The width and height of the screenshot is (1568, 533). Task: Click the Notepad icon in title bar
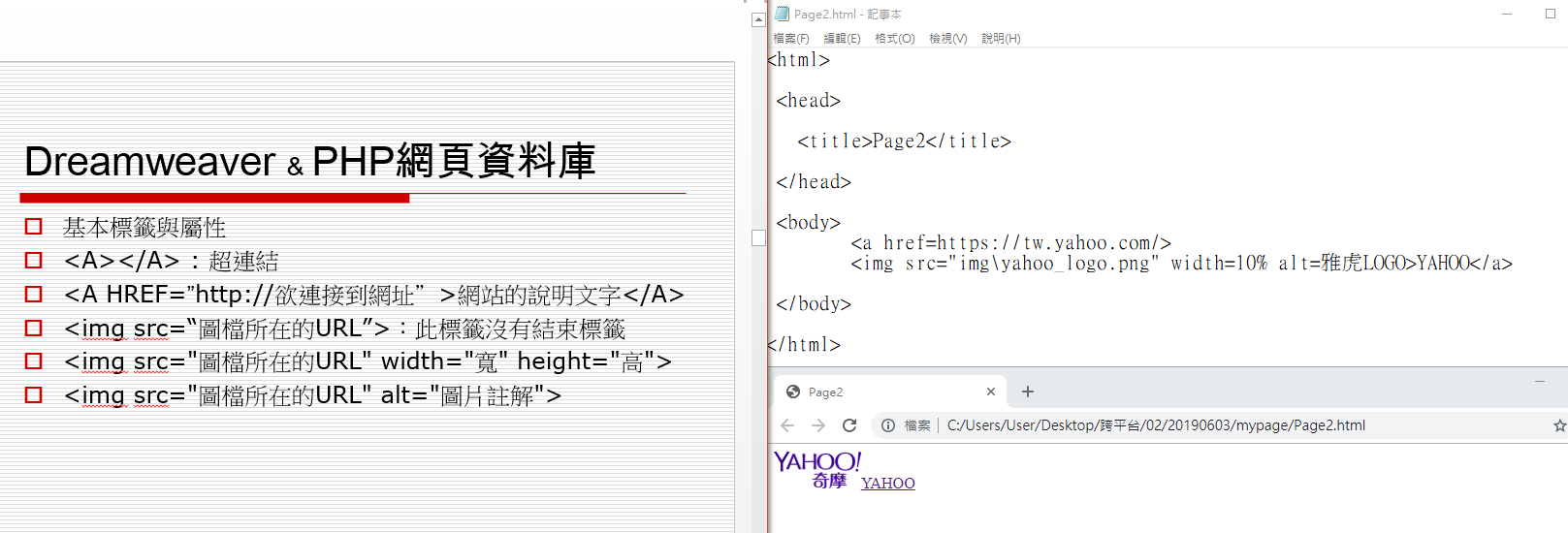coord(782,14)
